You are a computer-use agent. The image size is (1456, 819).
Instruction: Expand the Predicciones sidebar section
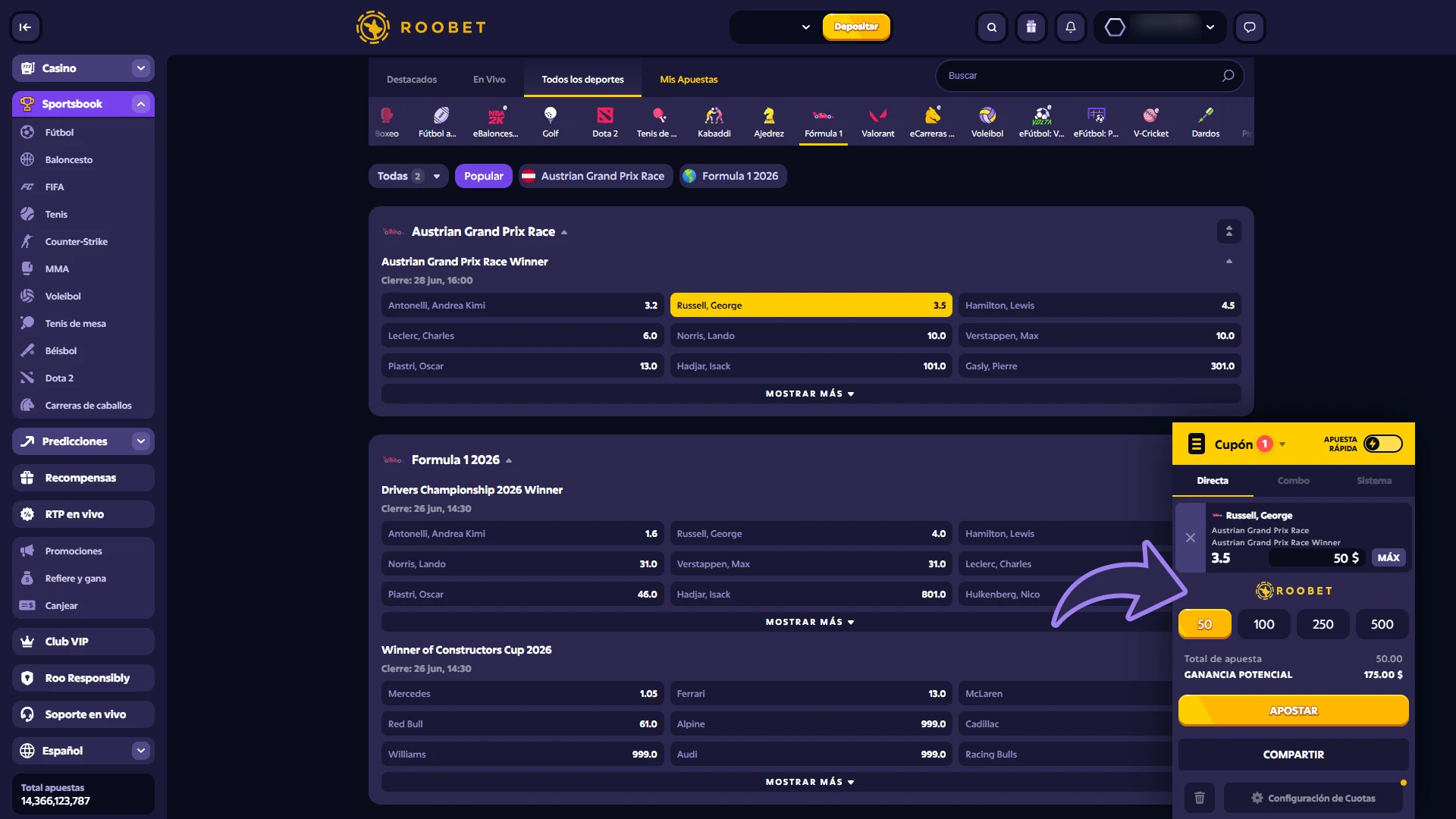[141, 441]
